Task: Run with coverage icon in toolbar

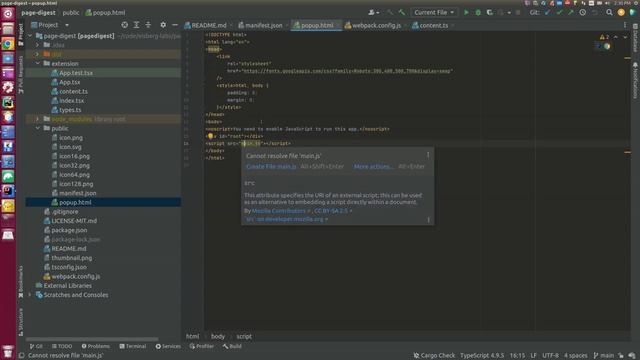Action: (489, 13)
